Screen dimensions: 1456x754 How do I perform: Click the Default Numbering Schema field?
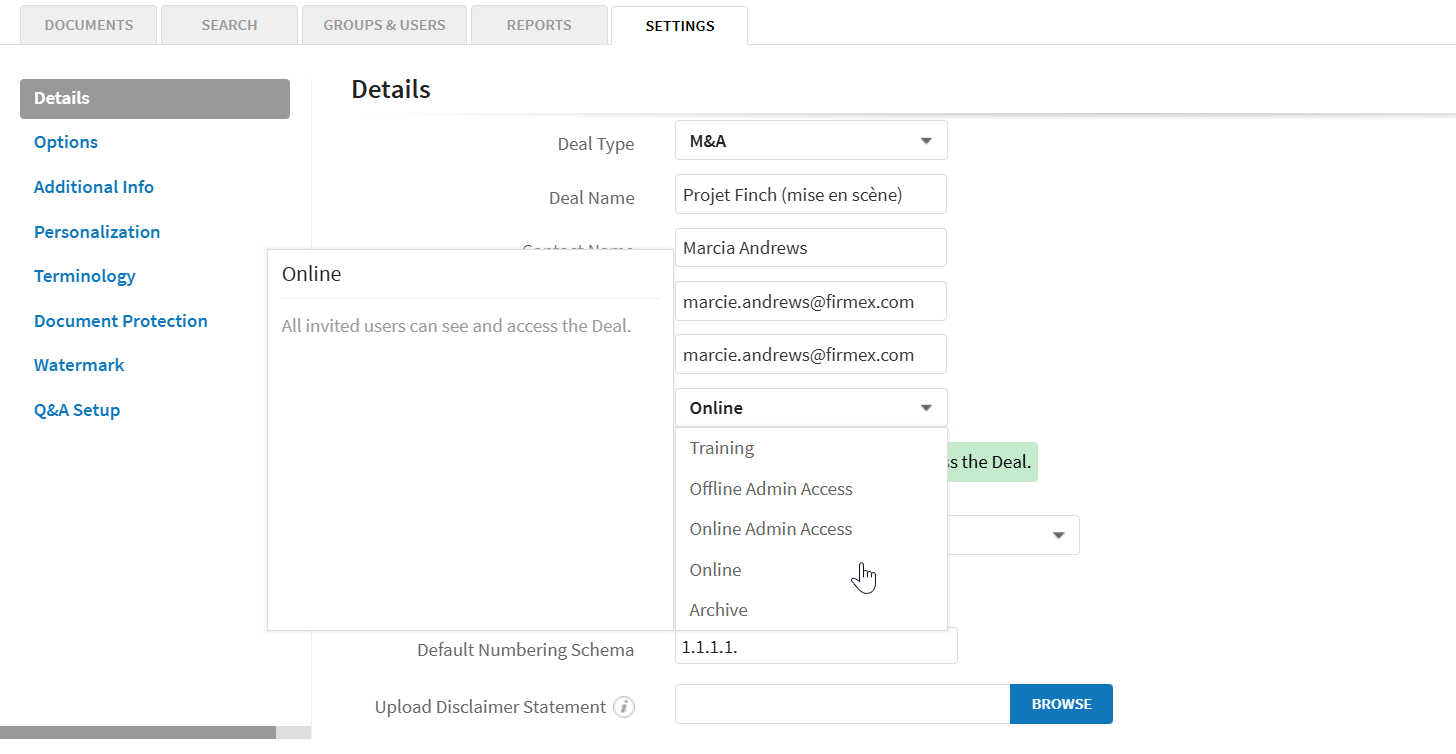816,647
